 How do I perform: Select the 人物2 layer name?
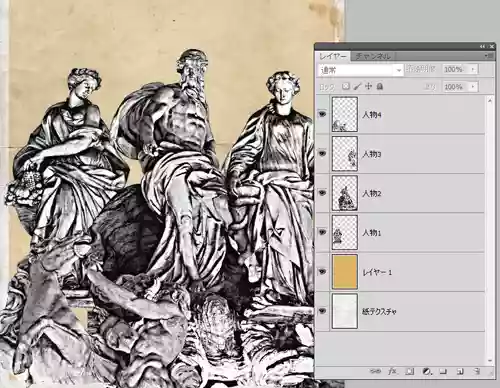point(372,193)
